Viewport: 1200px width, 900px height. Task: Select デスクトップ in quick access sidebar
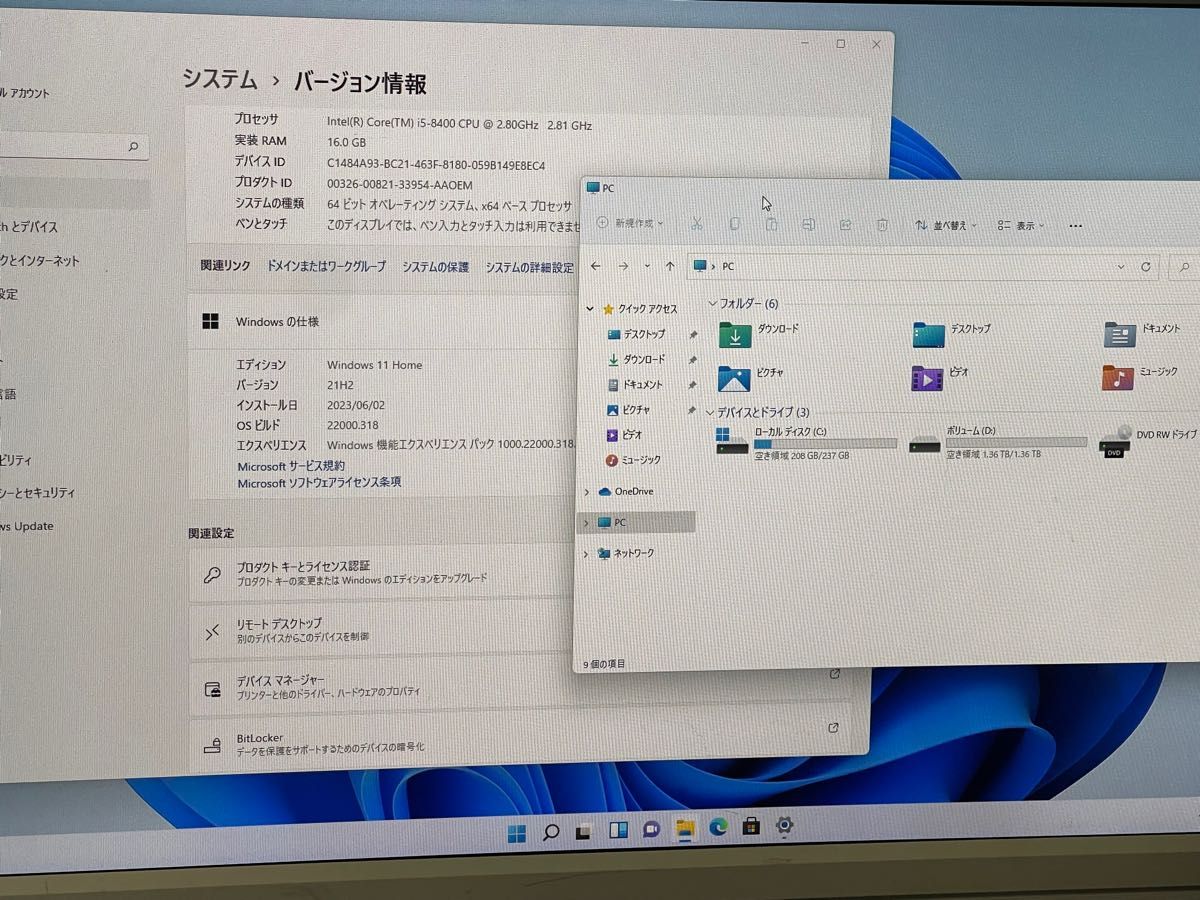[x=636, y=334]
